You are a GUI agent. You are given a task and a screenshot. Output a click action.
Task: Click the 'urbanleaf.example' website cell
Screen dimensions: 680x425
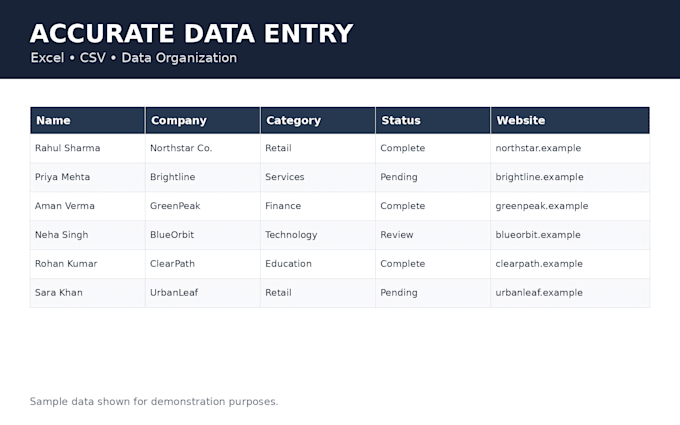point(570,293)
